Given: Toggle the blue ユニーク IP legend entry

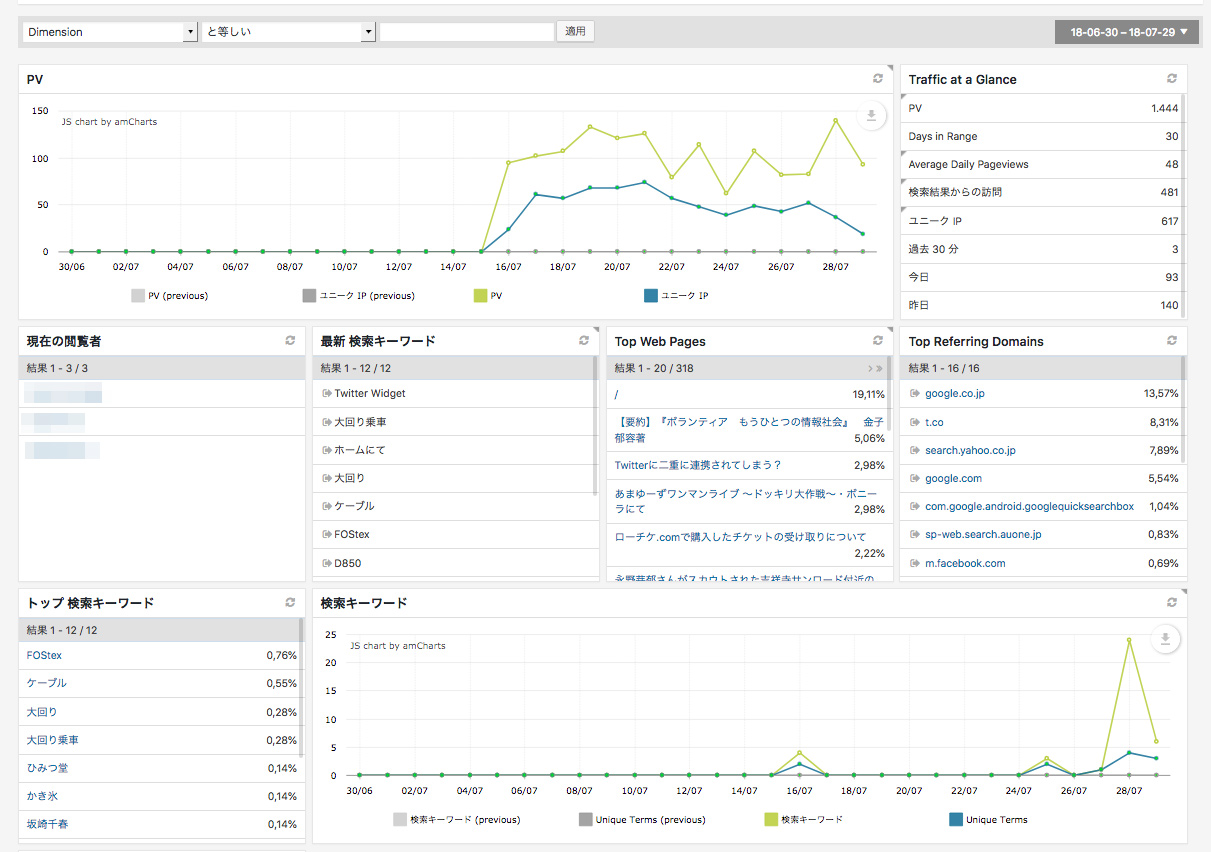Looking at the screenshot, I should pos(676,296).
